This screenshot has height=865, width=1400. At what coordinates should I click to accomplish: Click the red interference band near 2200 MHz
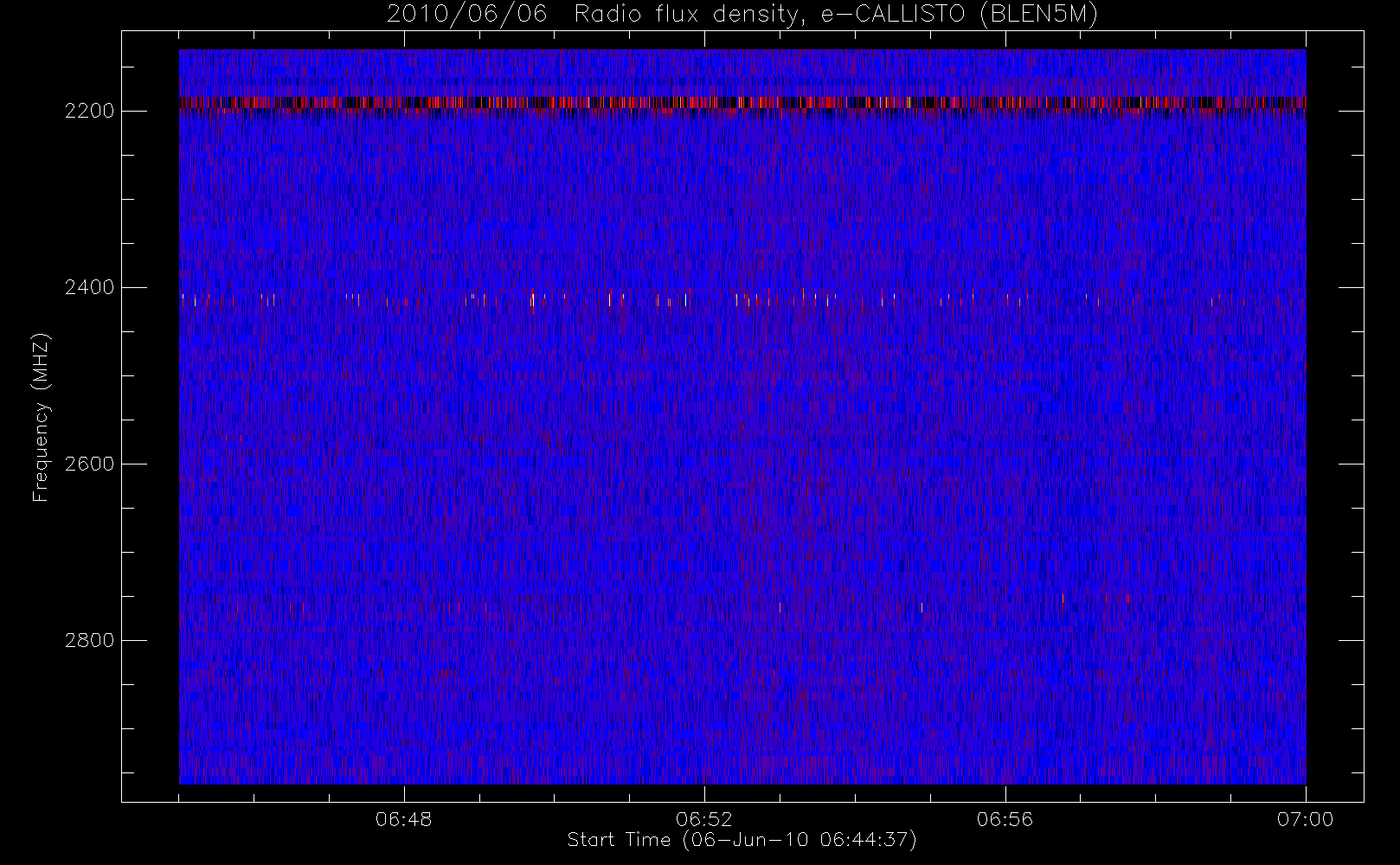742,103
